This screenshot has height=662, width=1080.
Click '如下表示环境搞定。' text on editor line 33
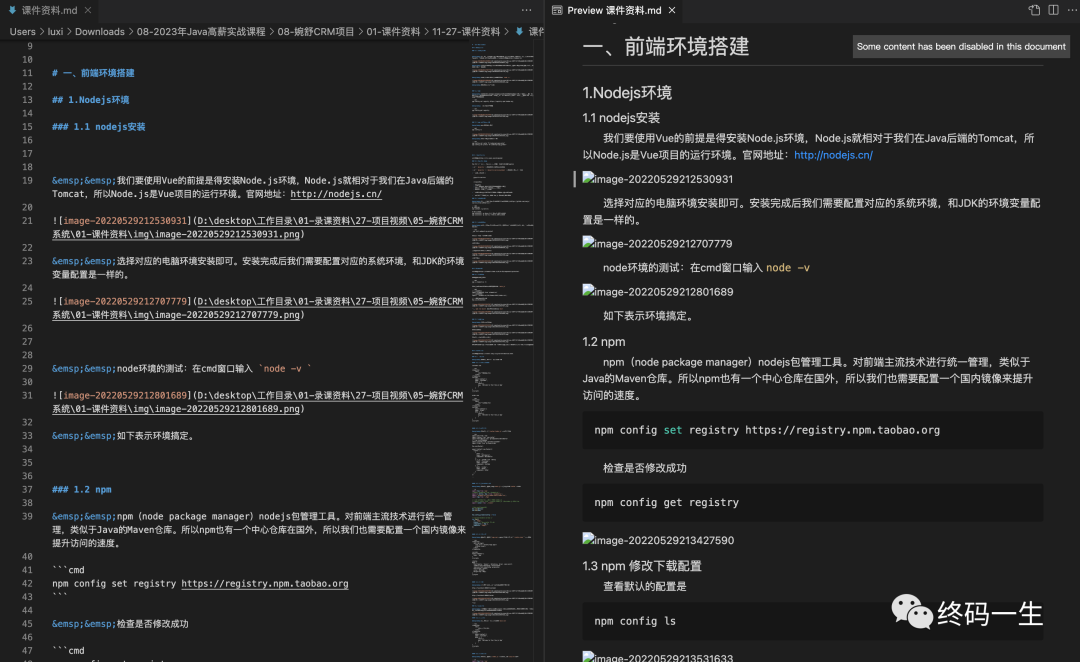pyautogui.click(x=155, y=436)
